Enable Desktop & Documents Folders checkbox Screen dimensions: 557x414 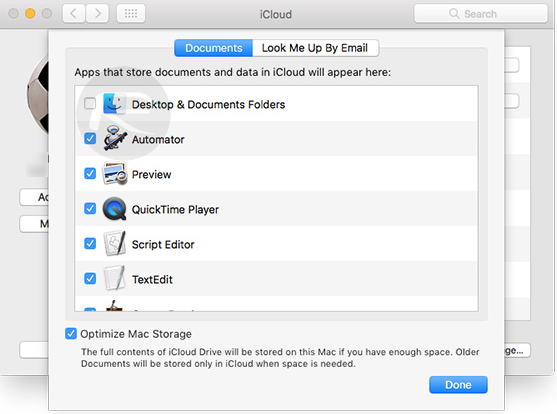[90, 104]
